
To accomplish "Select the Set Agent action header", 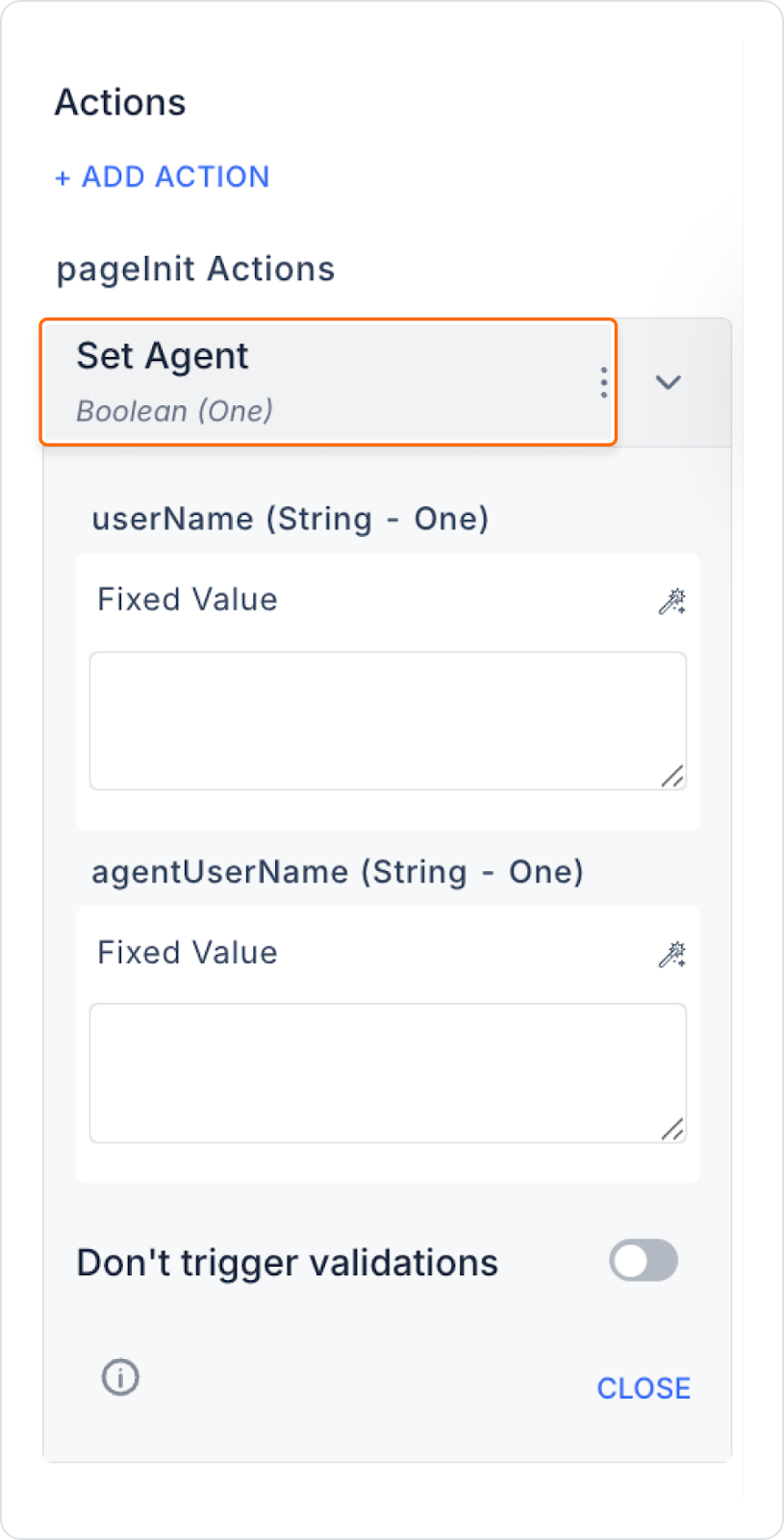I will [328, 382].
